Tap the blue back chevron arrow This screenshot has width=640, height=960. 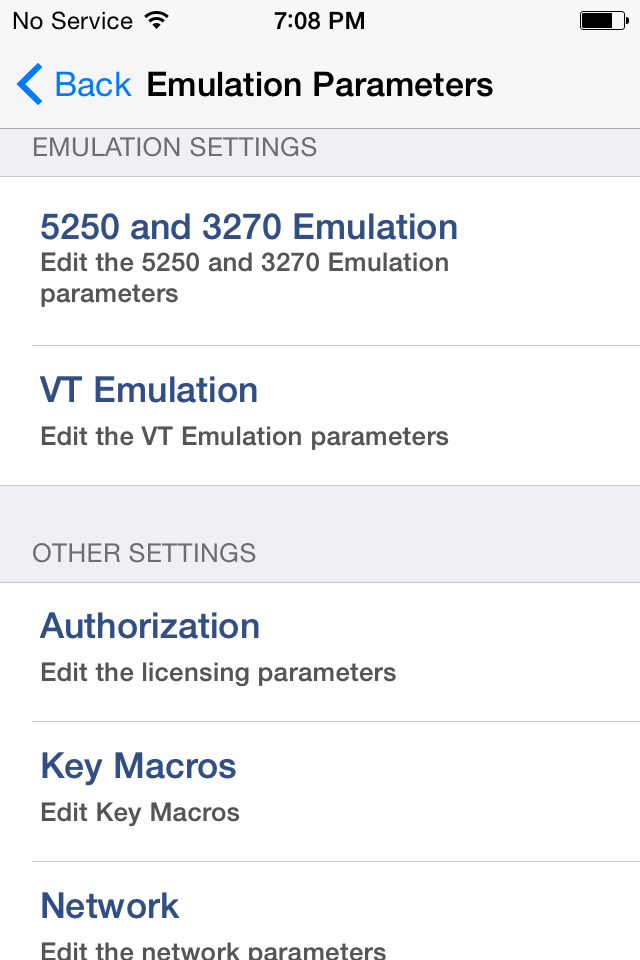pos(30,85)
